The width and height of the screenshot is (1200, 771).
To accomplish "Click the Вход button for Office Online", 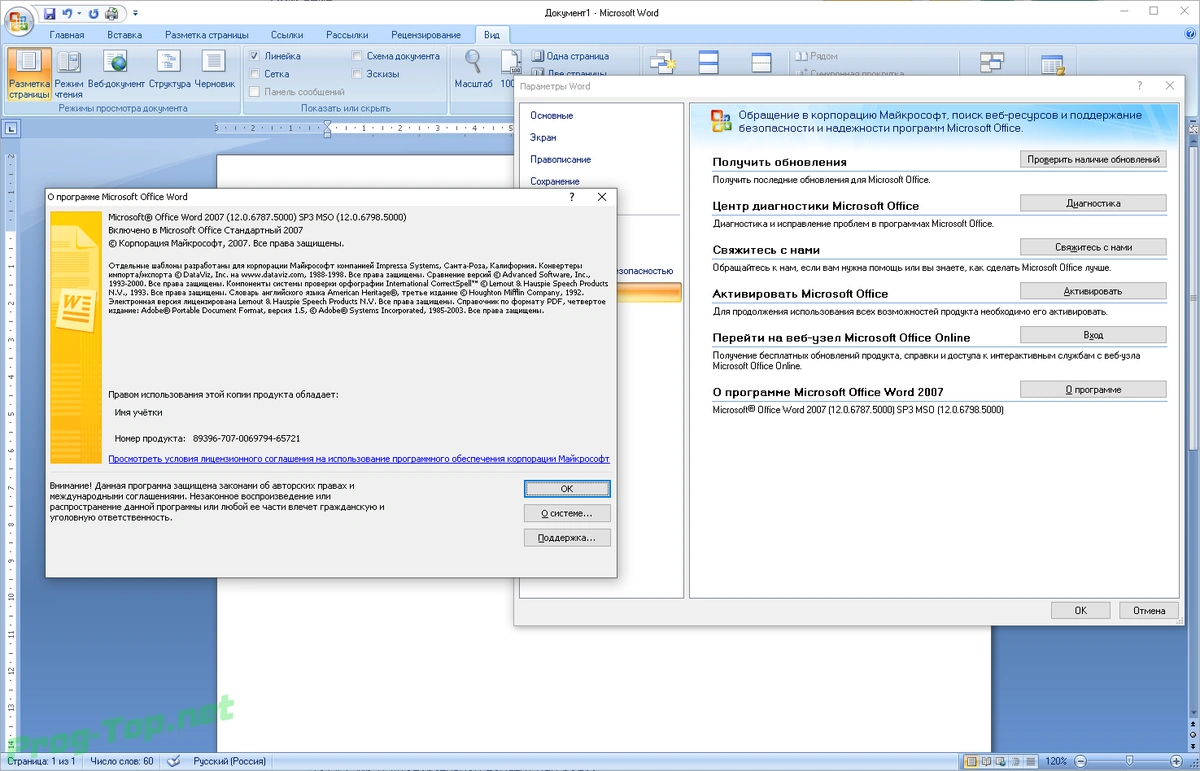I will pyautogui.click(x=1093, y=335).
